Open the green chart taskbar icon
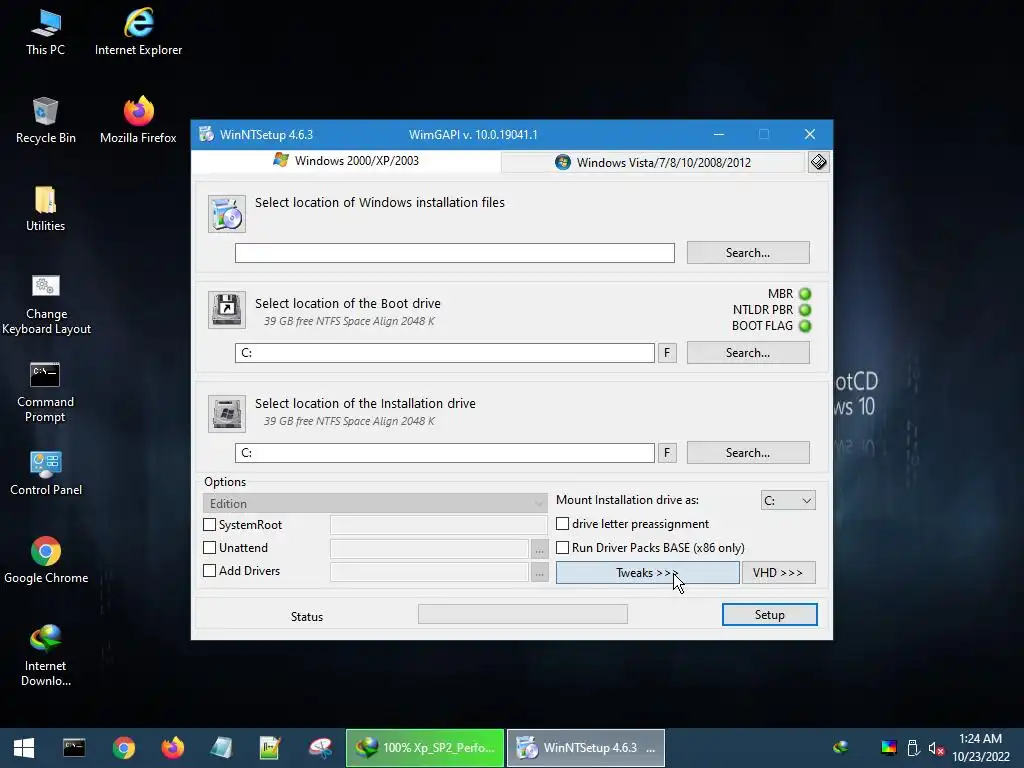Viewport: 1024px width, 768px height. point(270,748)
